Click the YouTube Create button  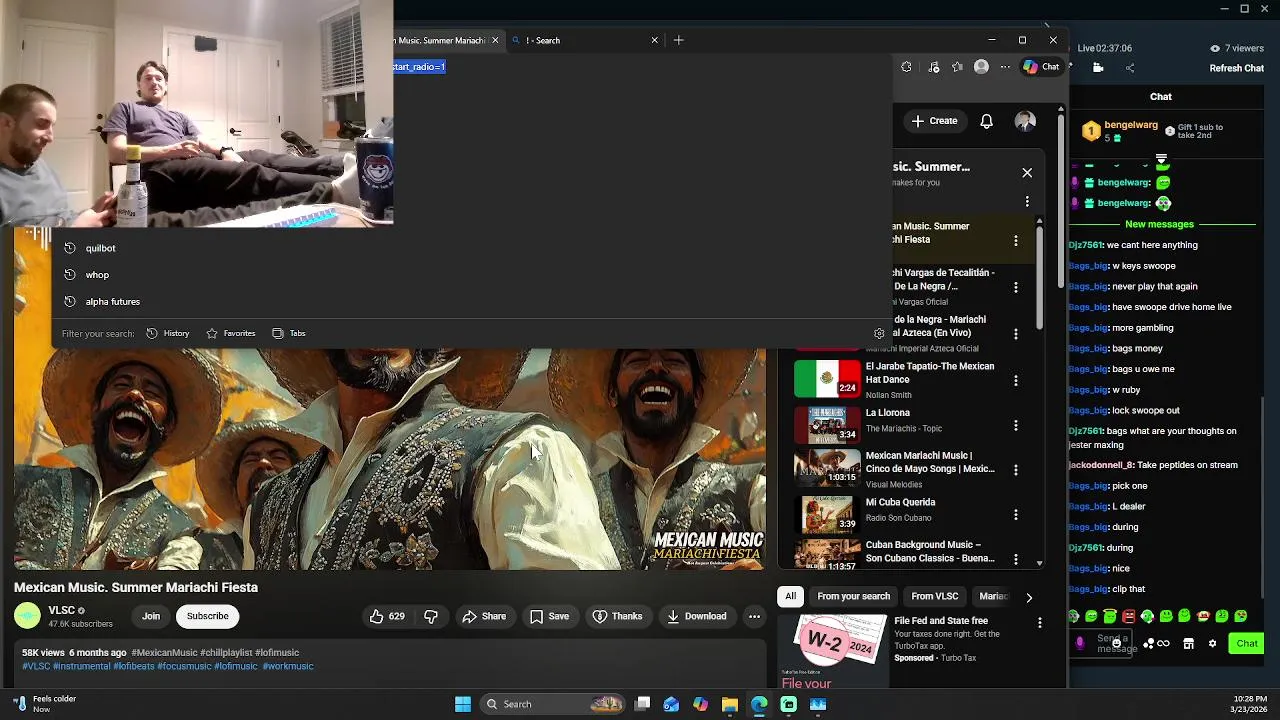click(x=934, y=121)
